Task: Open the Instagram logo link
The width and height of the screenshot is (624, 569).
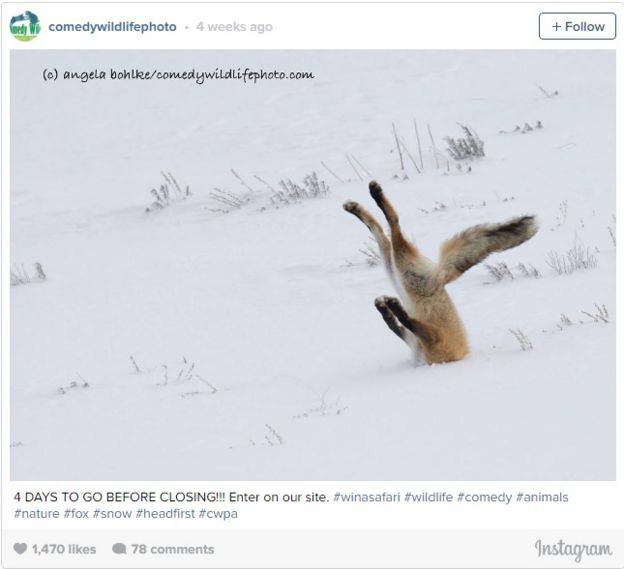Action: pos(573,550)
